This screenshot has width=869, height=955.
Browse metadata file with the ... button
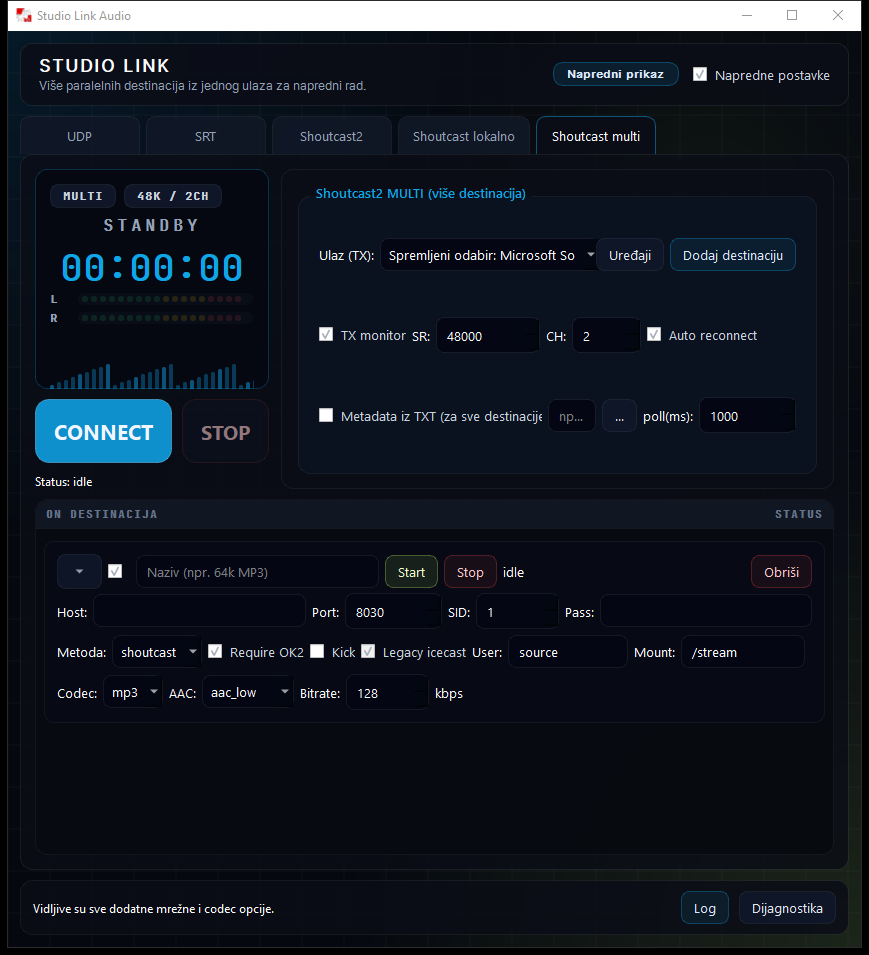coord(619,416)
